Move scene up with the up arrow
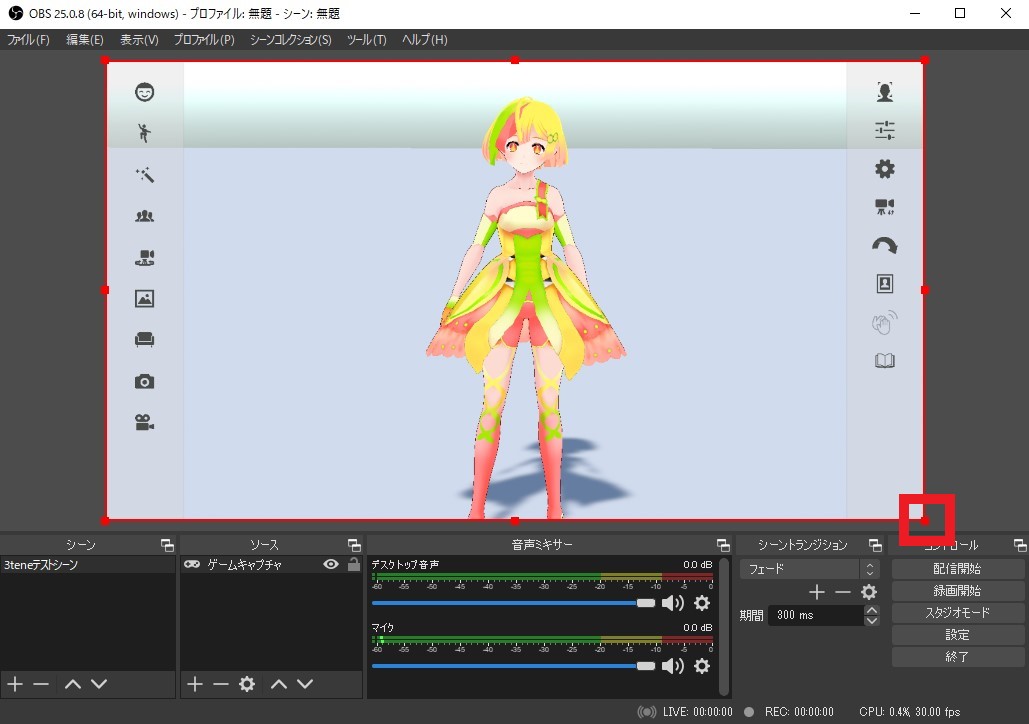This screenshot has width=1029, height=724. (73, 684)
